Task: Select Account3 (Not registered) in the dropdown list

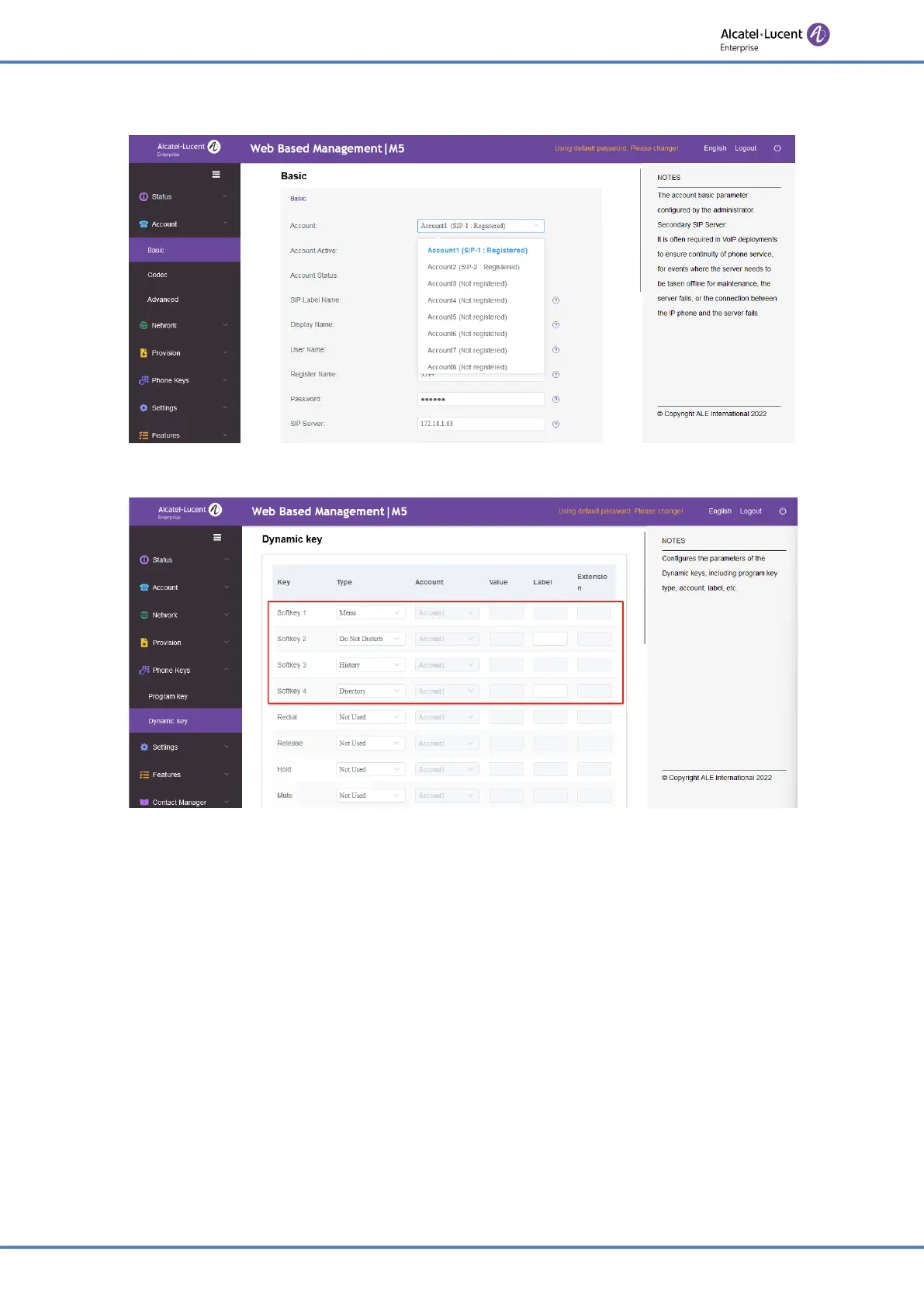Action: click(481, 284)
